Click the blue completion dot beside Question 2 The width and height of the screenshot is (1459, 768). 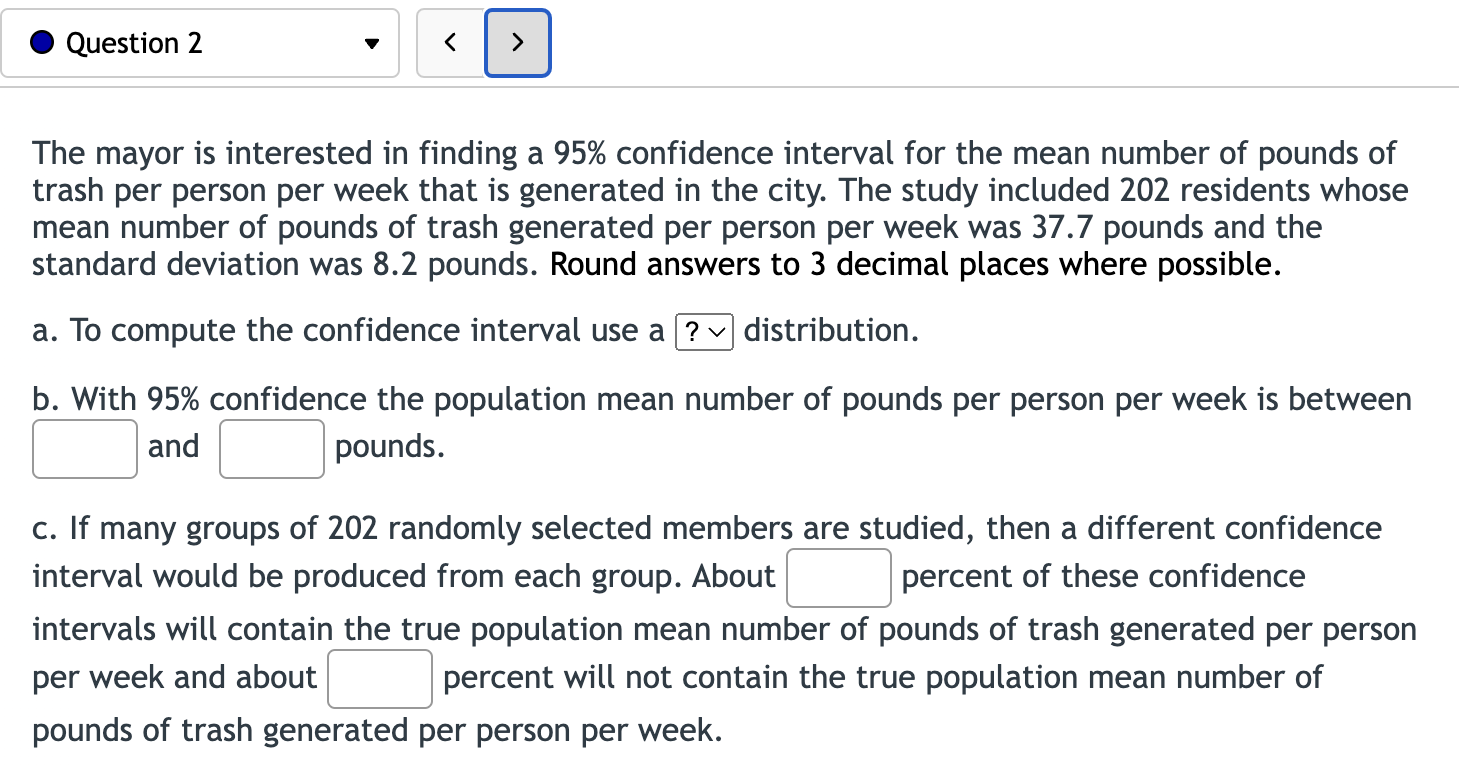[40, 43]
